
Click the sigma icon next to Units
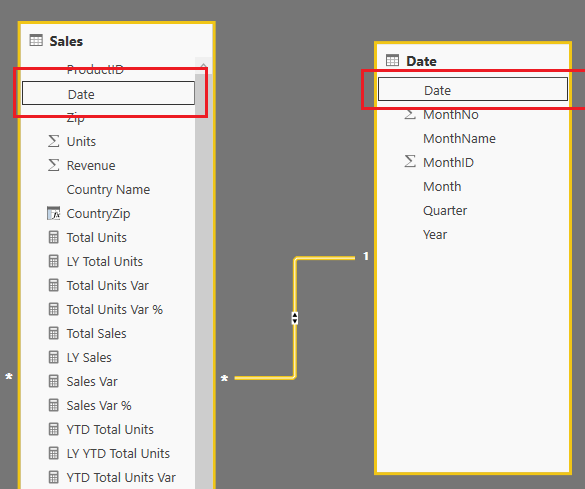53,141
